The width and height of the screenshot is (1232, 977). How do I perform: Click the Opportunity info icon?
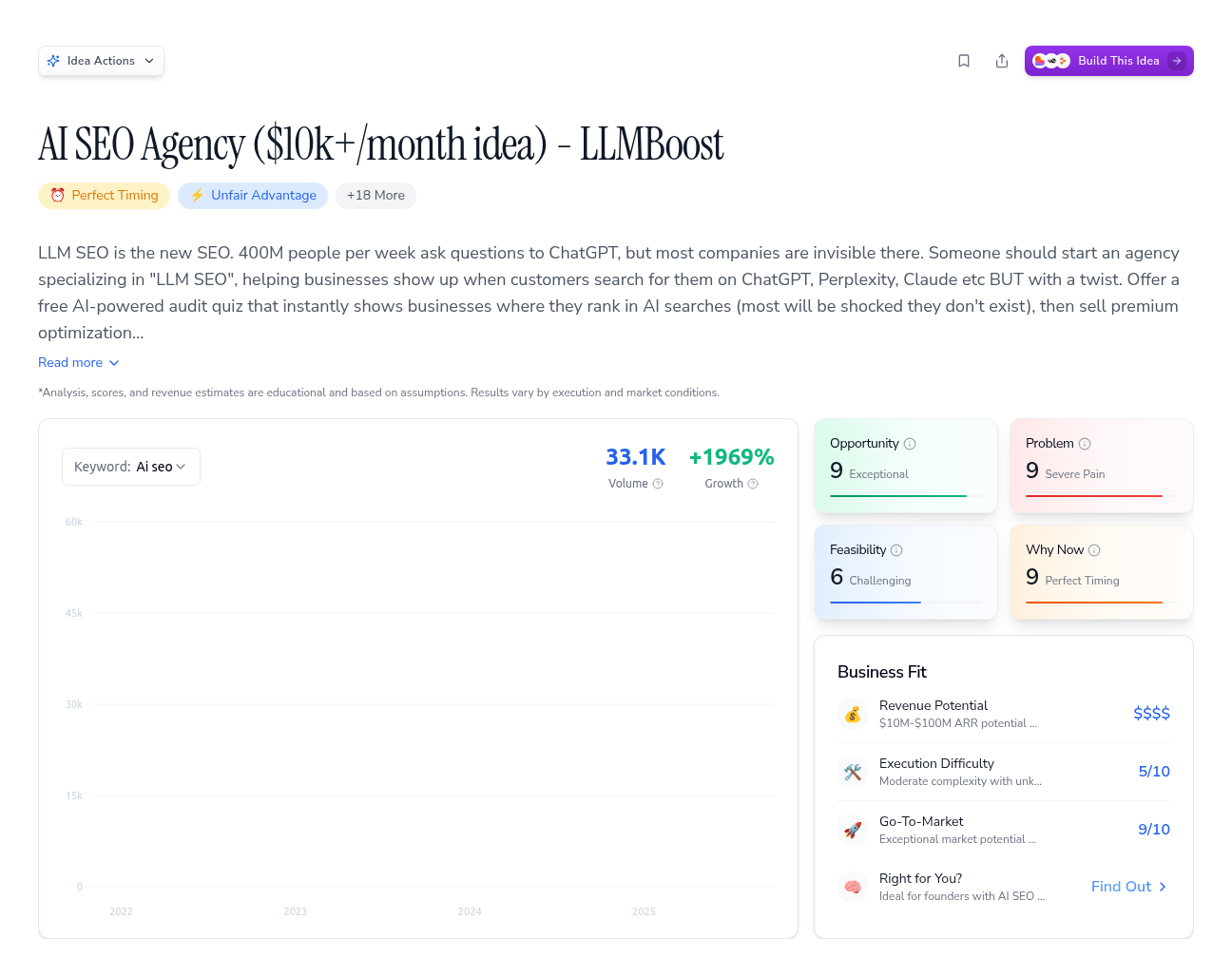click(910, 444)
